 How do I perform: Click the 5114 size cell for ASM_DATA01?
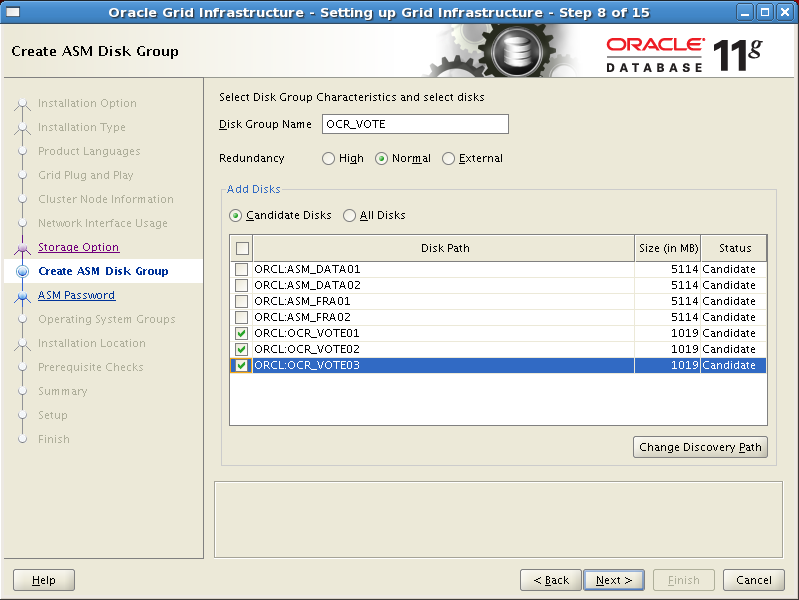click(668, 269)
